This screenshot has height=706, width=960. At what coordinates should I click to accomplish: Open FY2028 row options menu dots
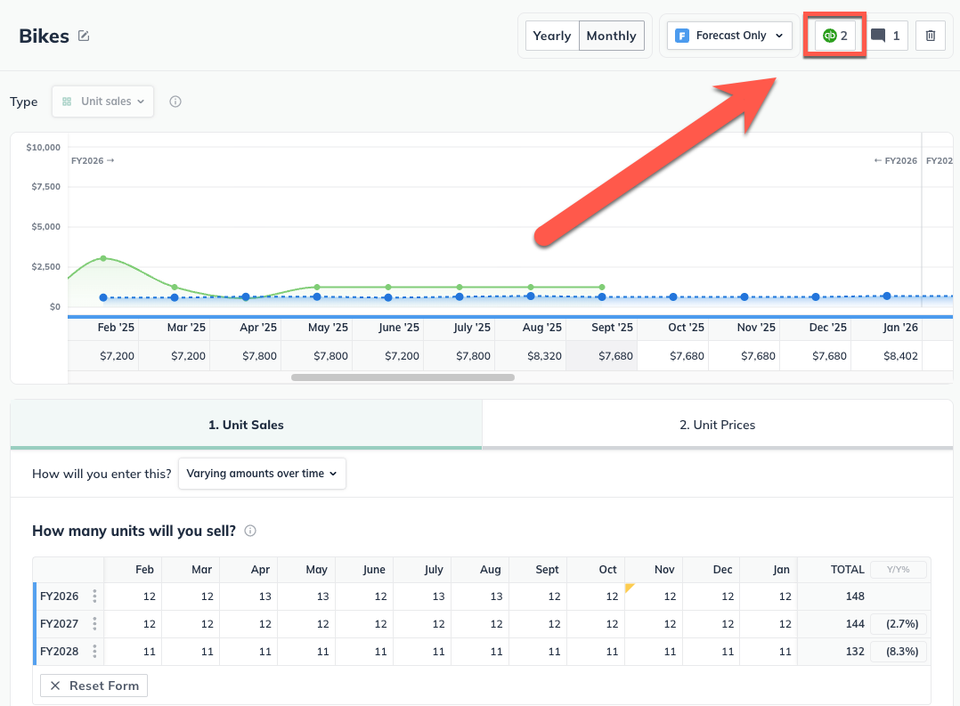[x=94, y=651]
